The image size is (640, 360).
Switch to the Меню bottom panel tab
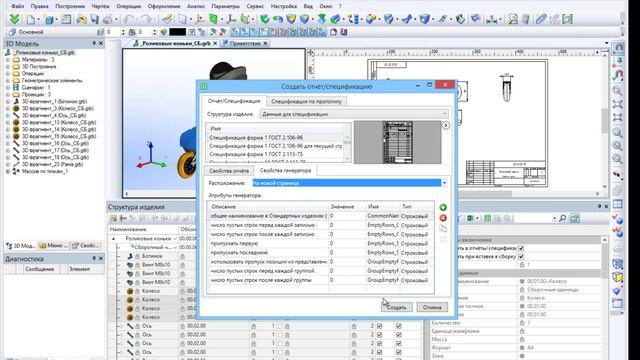(53, 245)
